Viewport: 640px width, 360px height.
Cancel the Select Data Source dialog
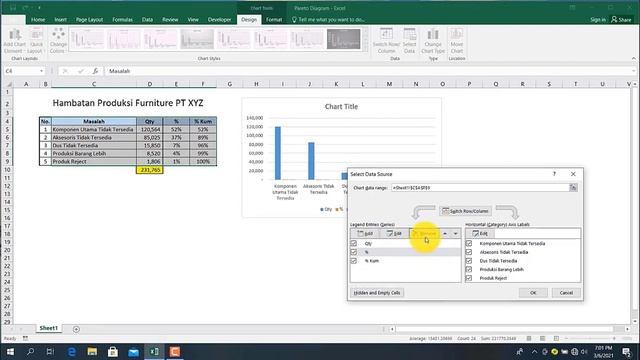click(566, 293)
